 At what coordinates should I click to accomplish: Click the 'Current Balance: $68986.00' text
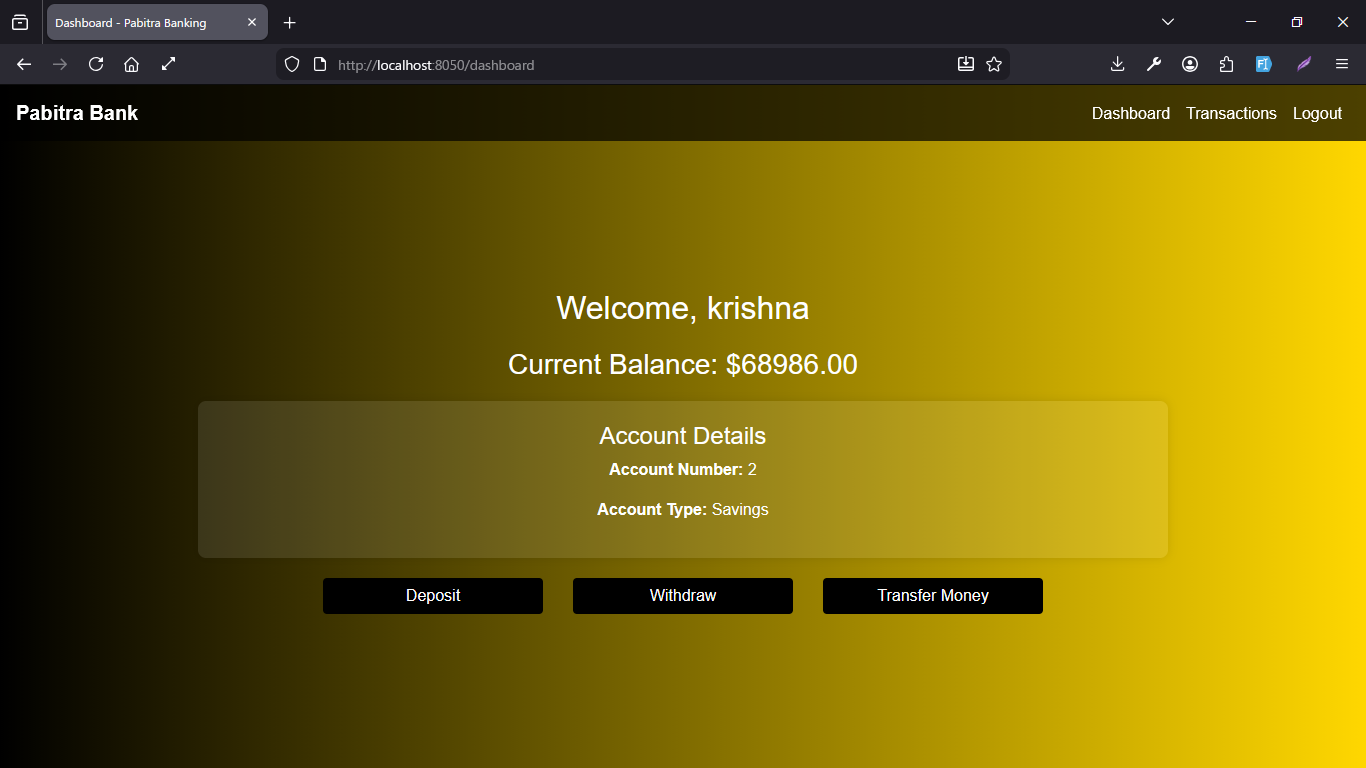[683, 364]
